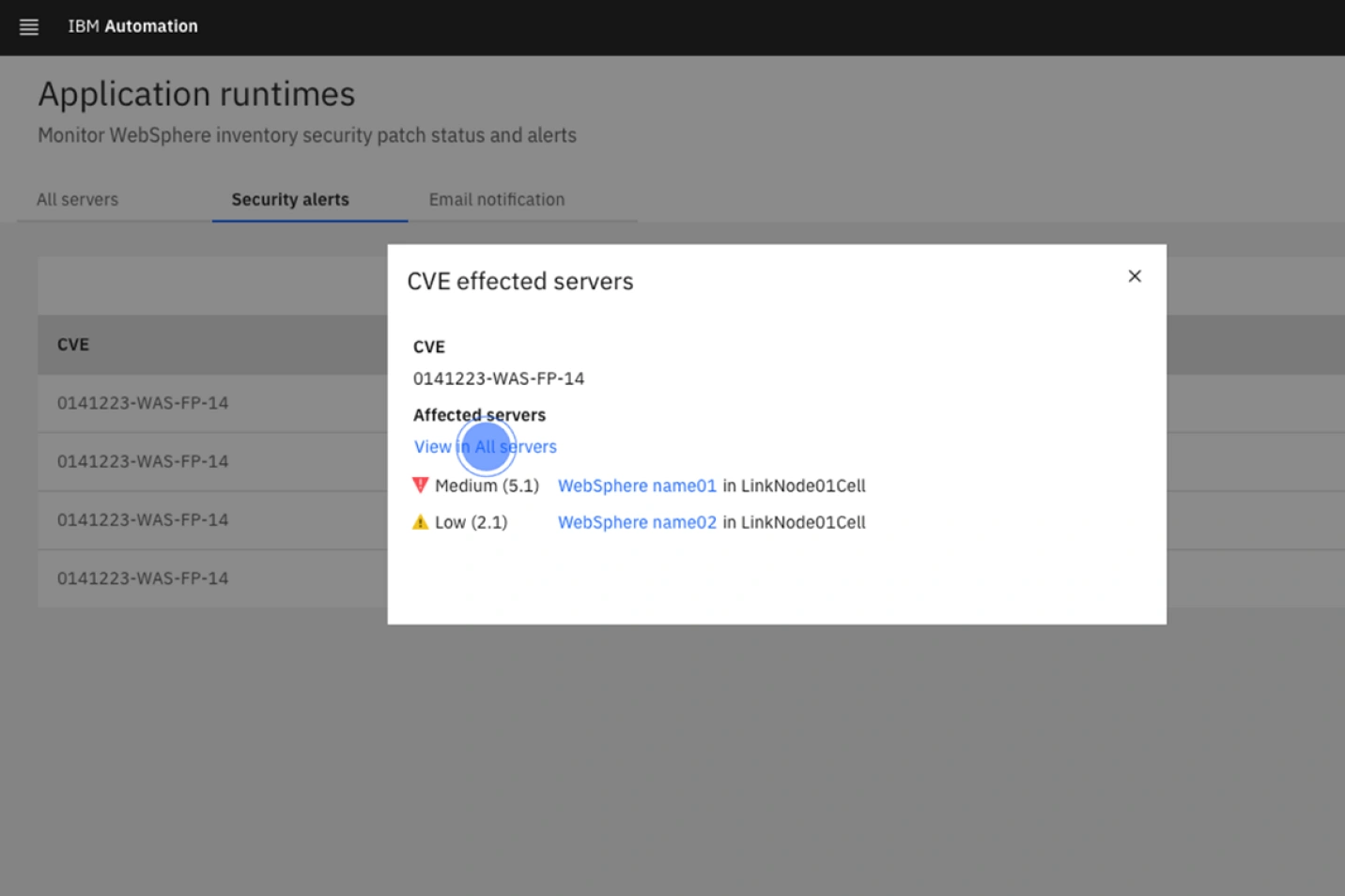This screenshot has width=1345, height=896.
Task: Click the IBM Automation logo
Action: point(132,26)
